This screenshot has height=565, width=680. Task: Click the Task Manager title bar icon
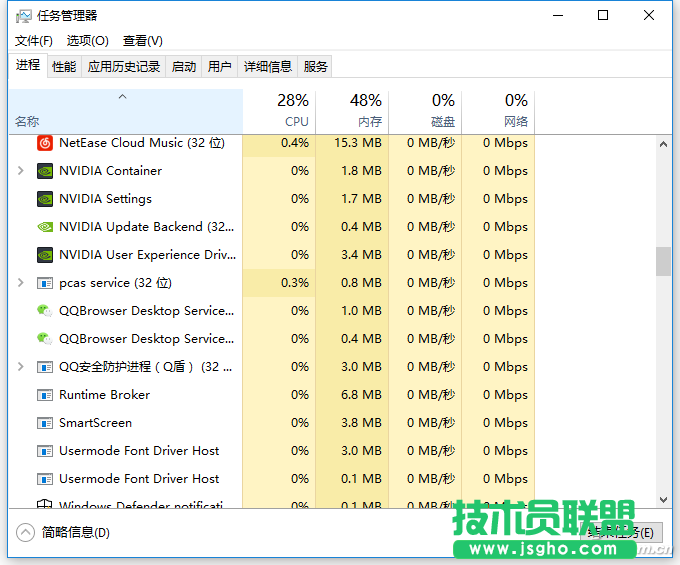pos(23,16)
